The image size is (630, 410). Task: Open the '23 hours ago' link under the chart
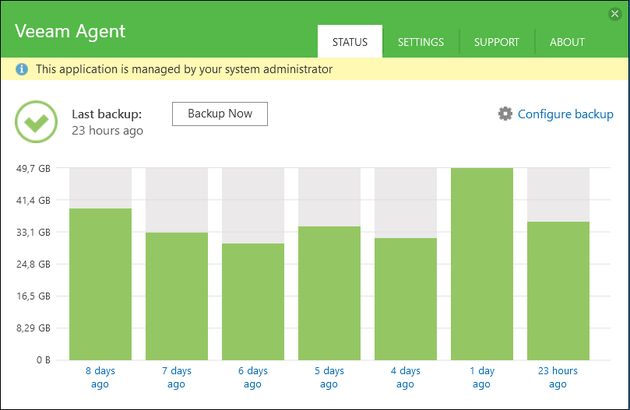coord(558,377)
